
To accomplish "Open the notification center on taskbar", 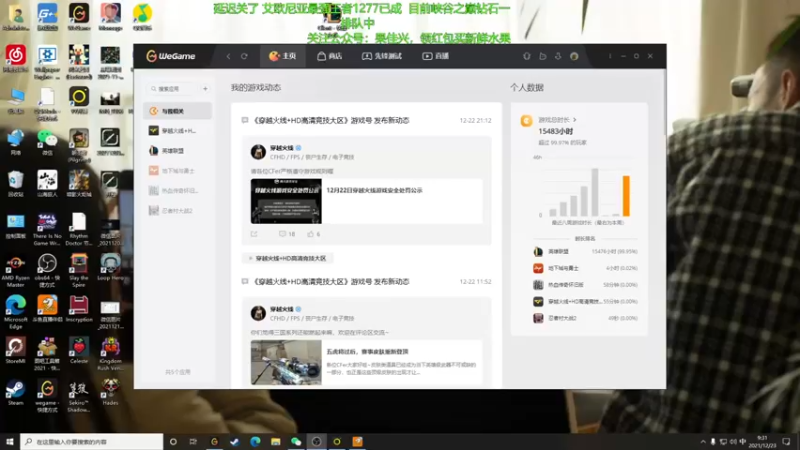I will (x=786, y=442).
